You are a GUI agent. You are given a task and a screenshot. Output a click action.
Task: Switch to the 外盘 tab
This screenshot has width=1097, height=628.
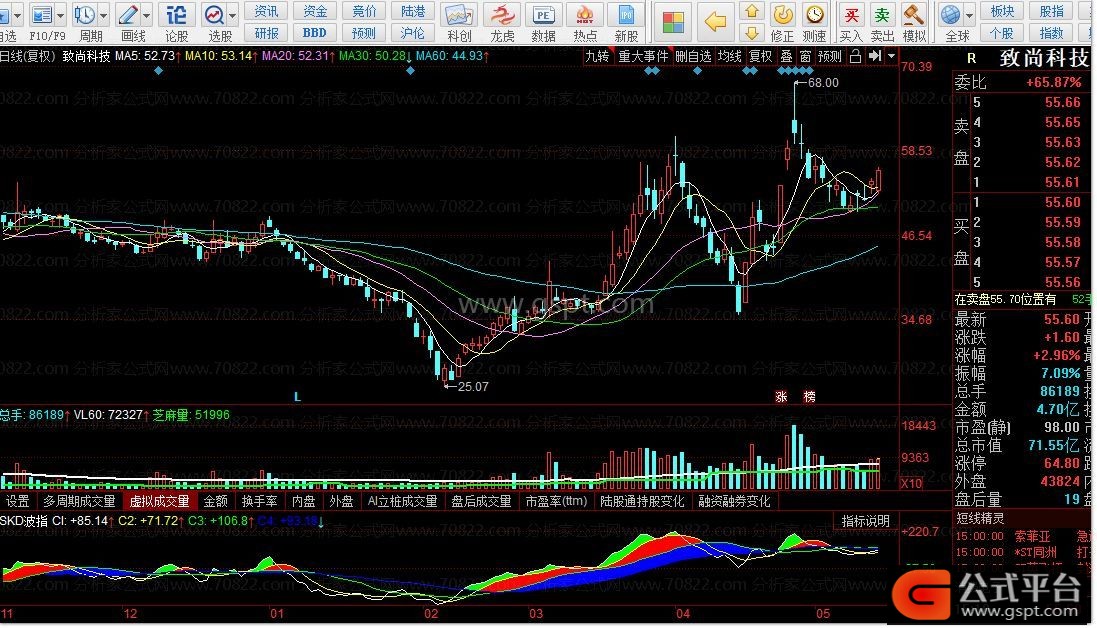(341, 501)
